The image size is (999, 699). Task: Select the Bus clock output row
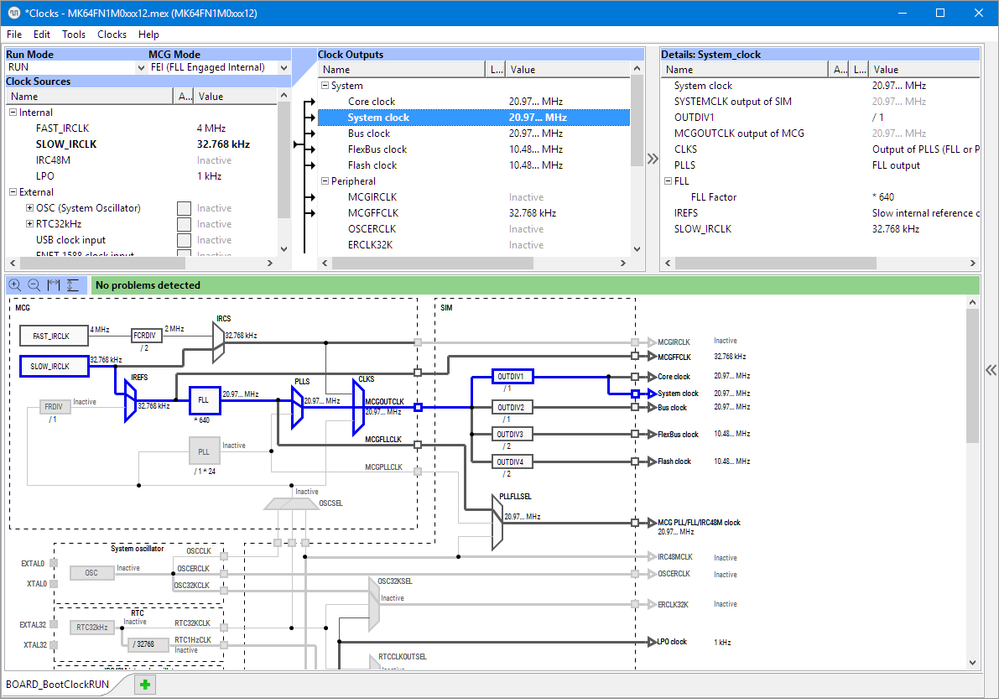474,133
